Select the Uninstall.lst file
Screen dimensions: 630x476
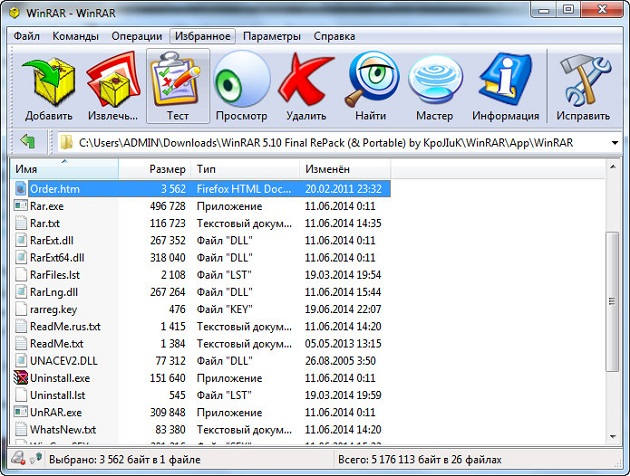tap(57, 395)
